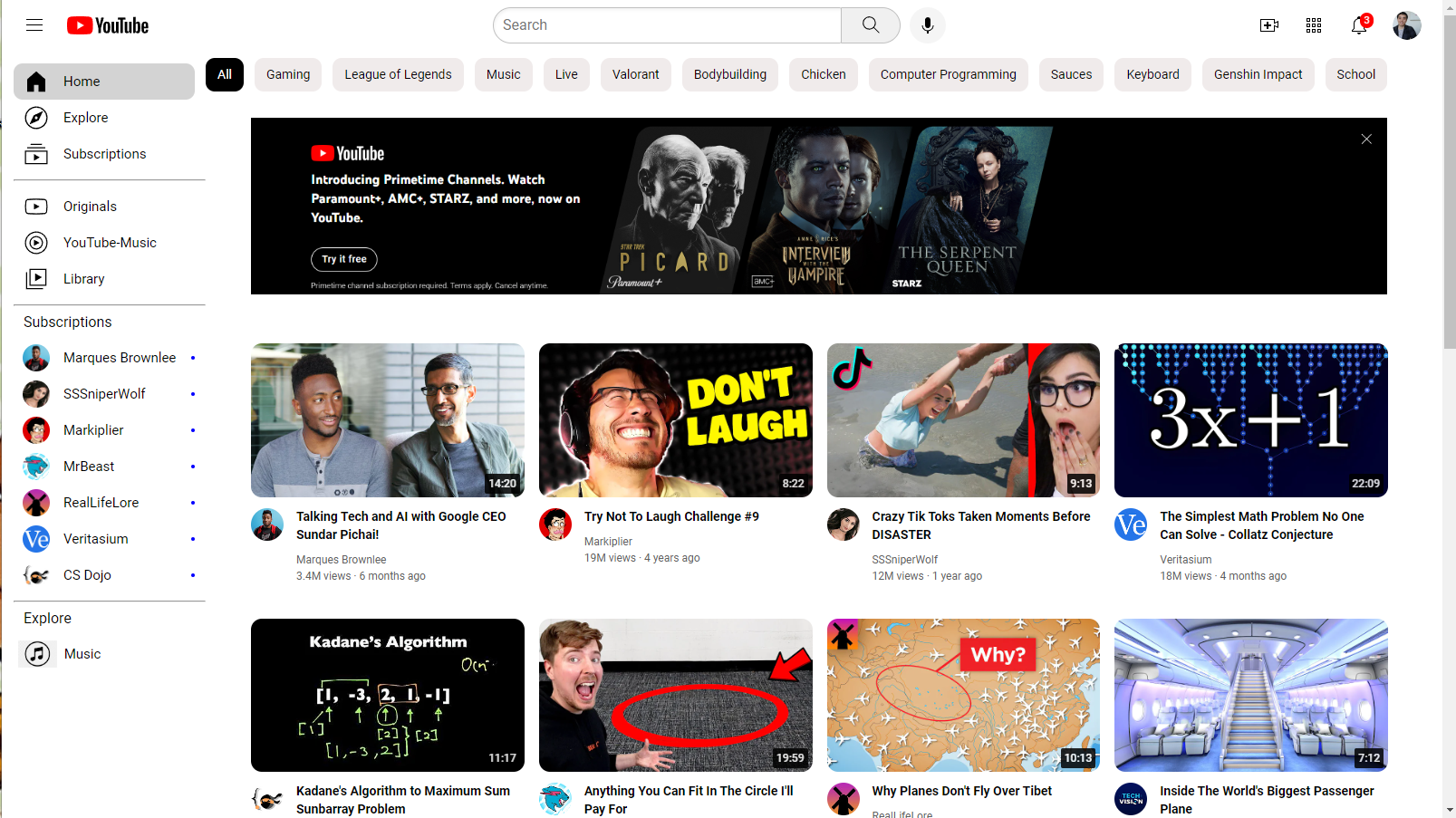Select the Sauces filter chip
The width and height of the screenshot is (1456, 818).
click(1071, 74)
